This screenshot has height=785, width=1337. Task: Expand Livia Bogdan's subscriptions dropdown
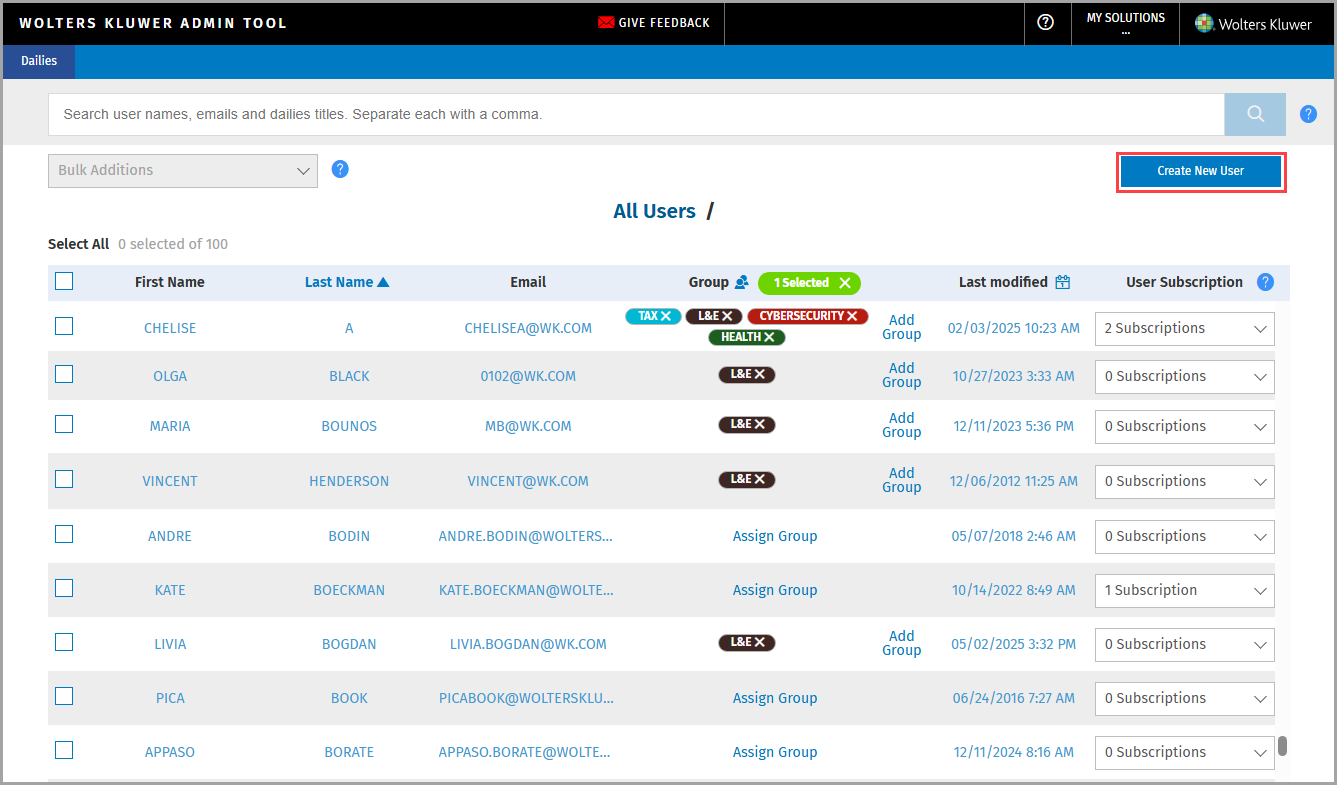click(x=1185, y=645)
